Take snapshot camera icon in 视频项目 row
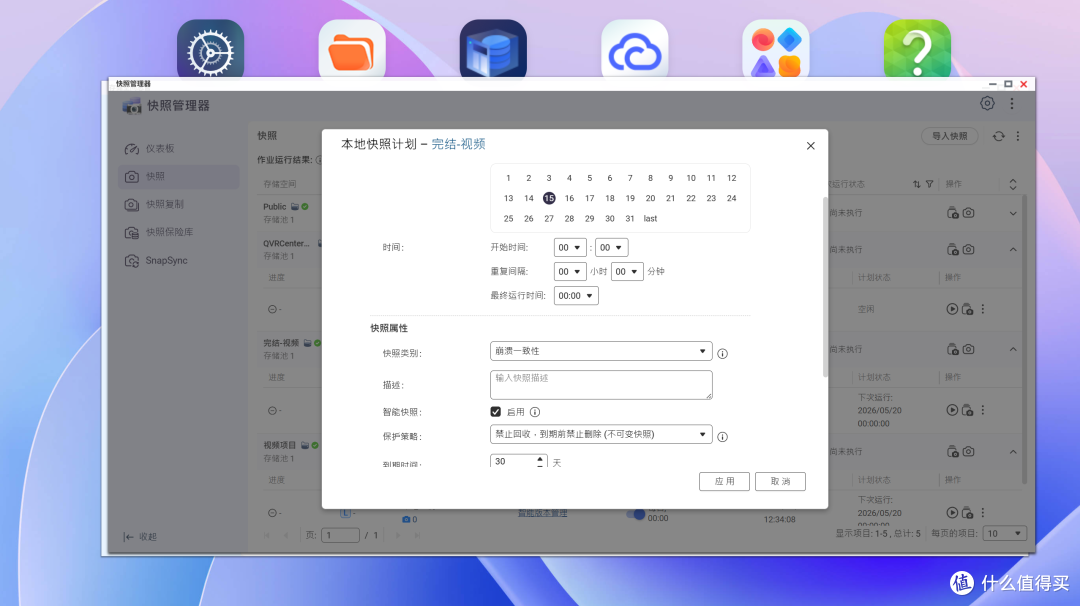 point(968,452)
